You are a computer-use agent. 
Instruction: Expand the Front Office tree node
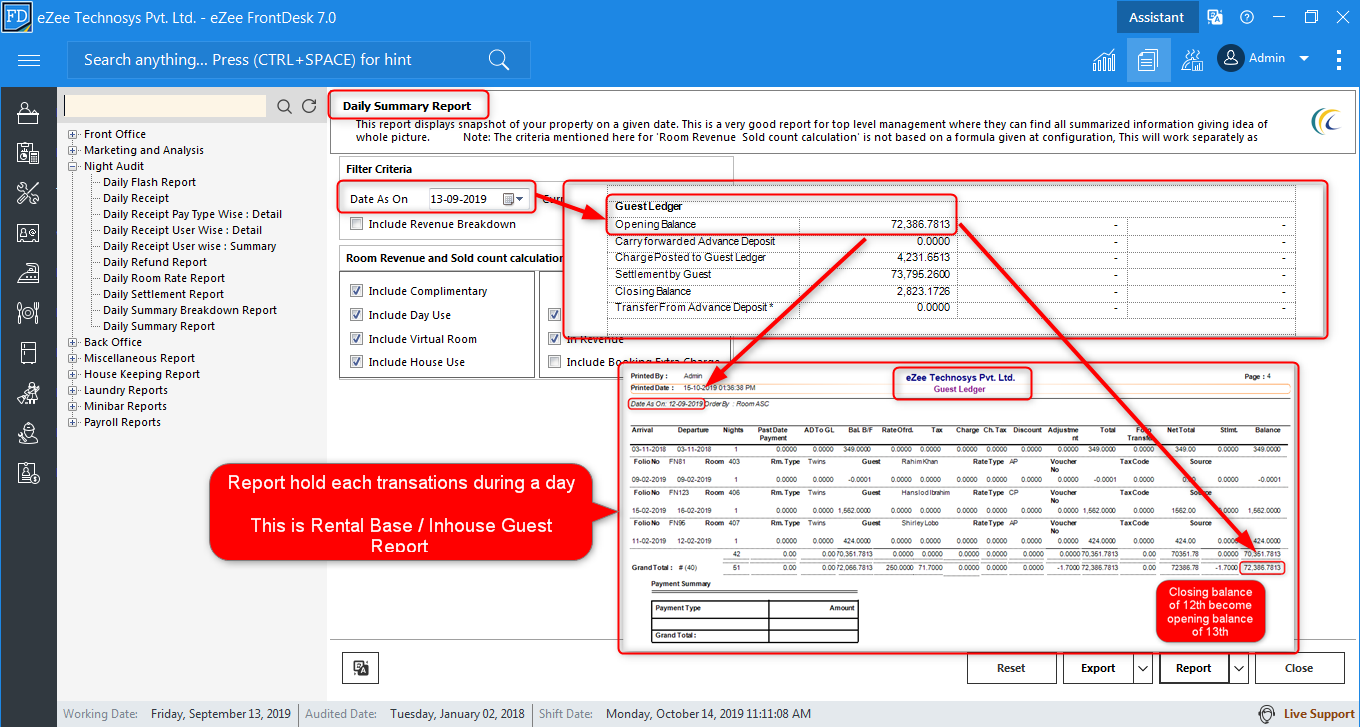73,134
